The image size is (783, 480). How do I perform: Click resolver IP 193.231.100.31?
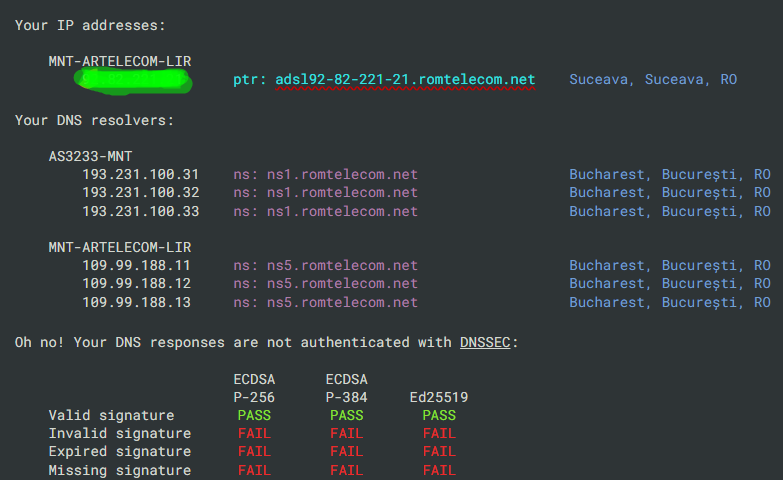coord(141,175)
